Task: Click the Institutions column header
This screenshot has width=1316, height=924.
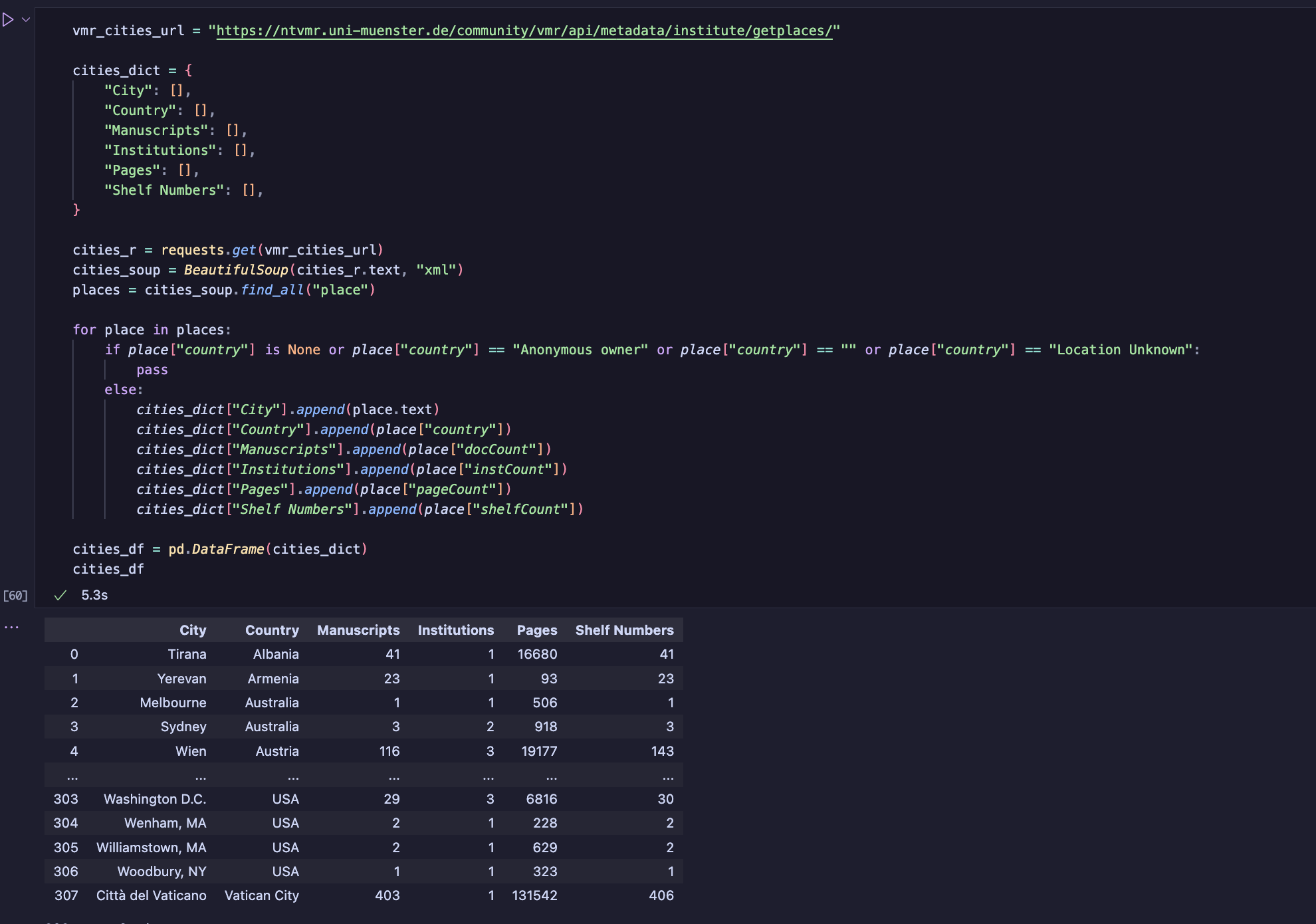Action: [x=455, y=630]
